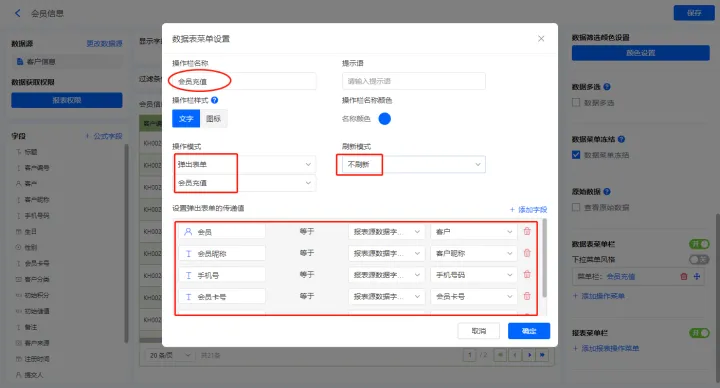Click help icon beside 数据多选

607,86
